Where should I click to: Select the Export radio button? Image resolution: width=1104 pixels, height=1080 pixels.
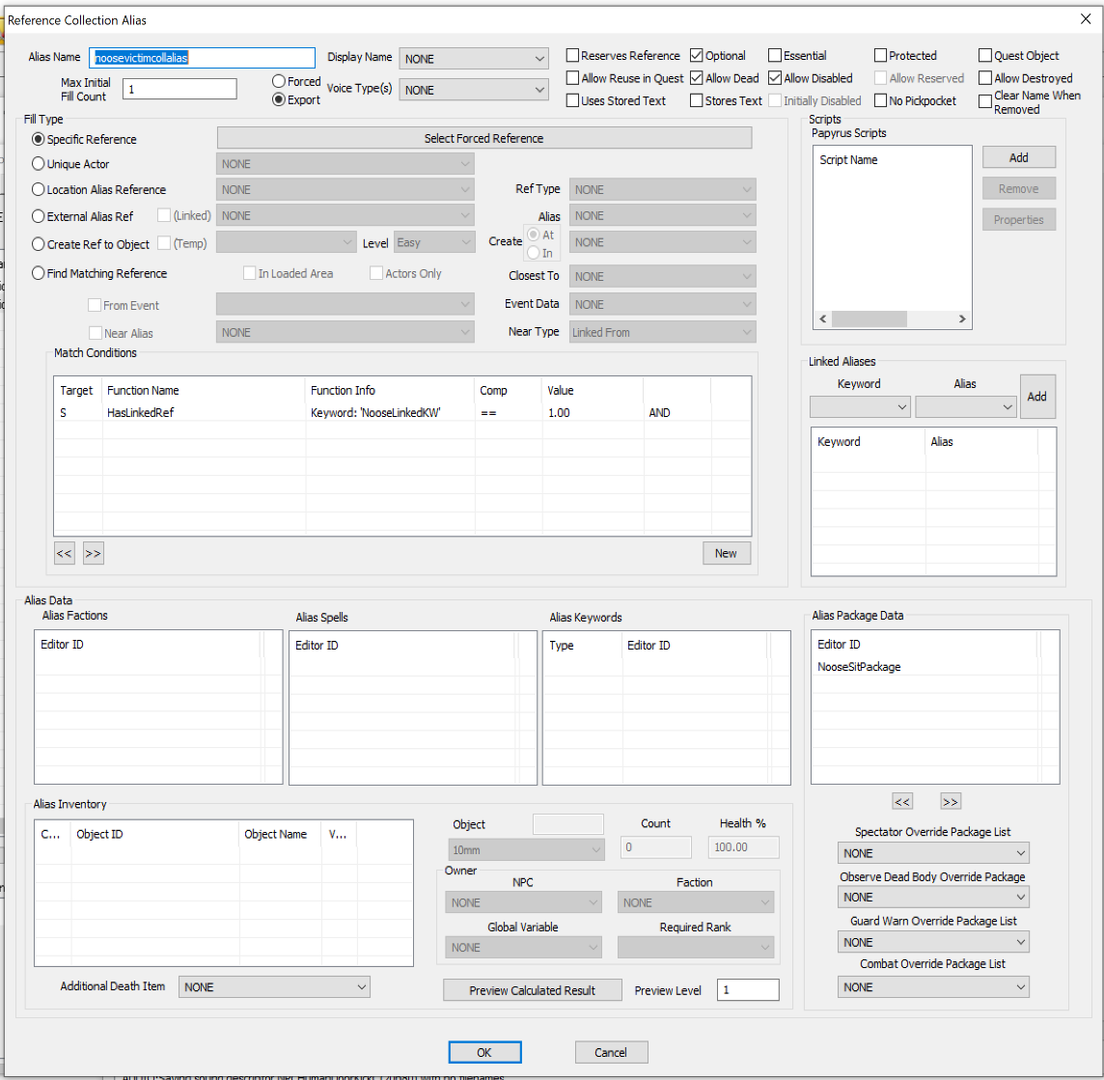click(279, 99)
